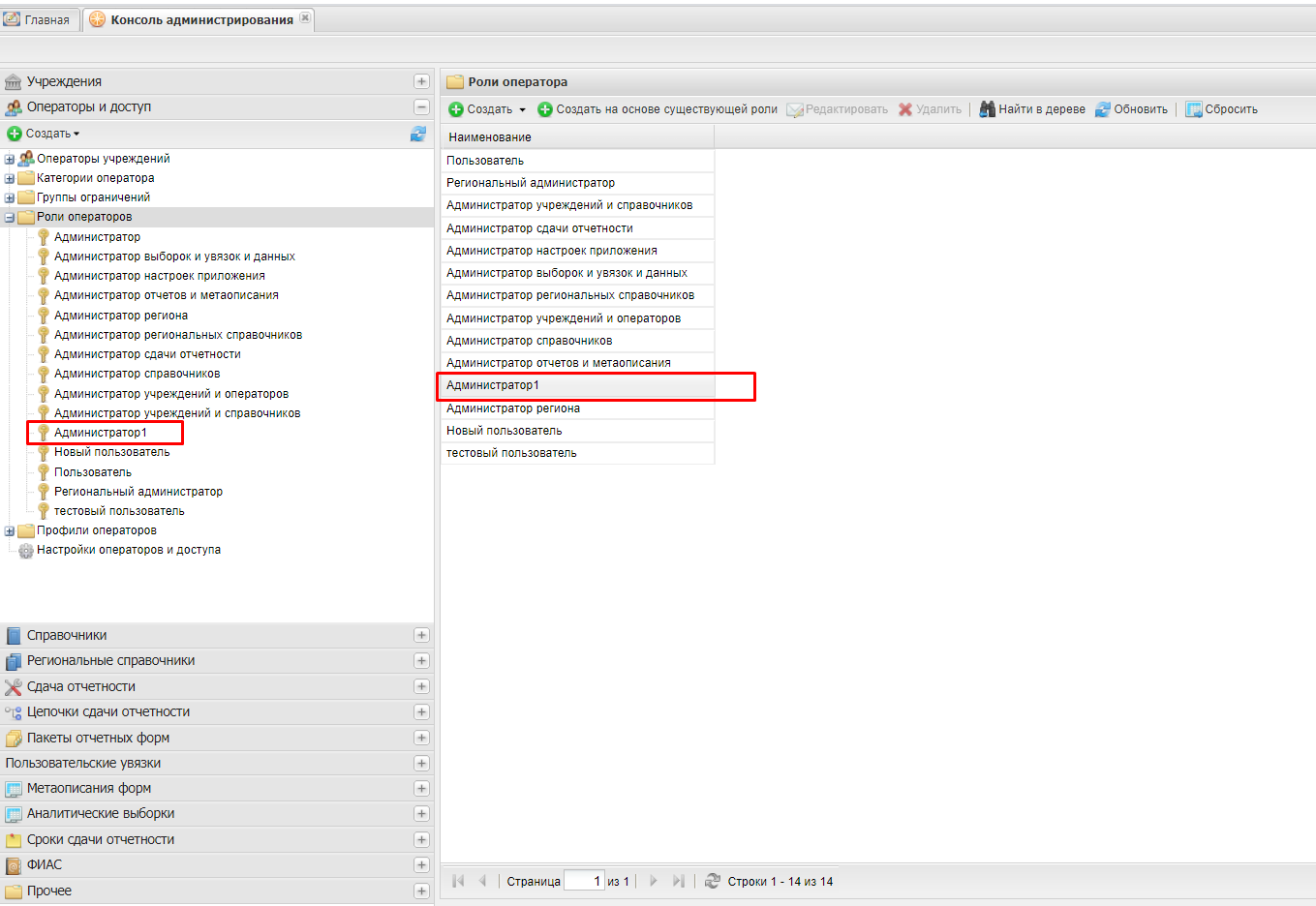
Task: Click the gear icon for Настройки операторов и доступа
Action: click(x=26, y=550)
